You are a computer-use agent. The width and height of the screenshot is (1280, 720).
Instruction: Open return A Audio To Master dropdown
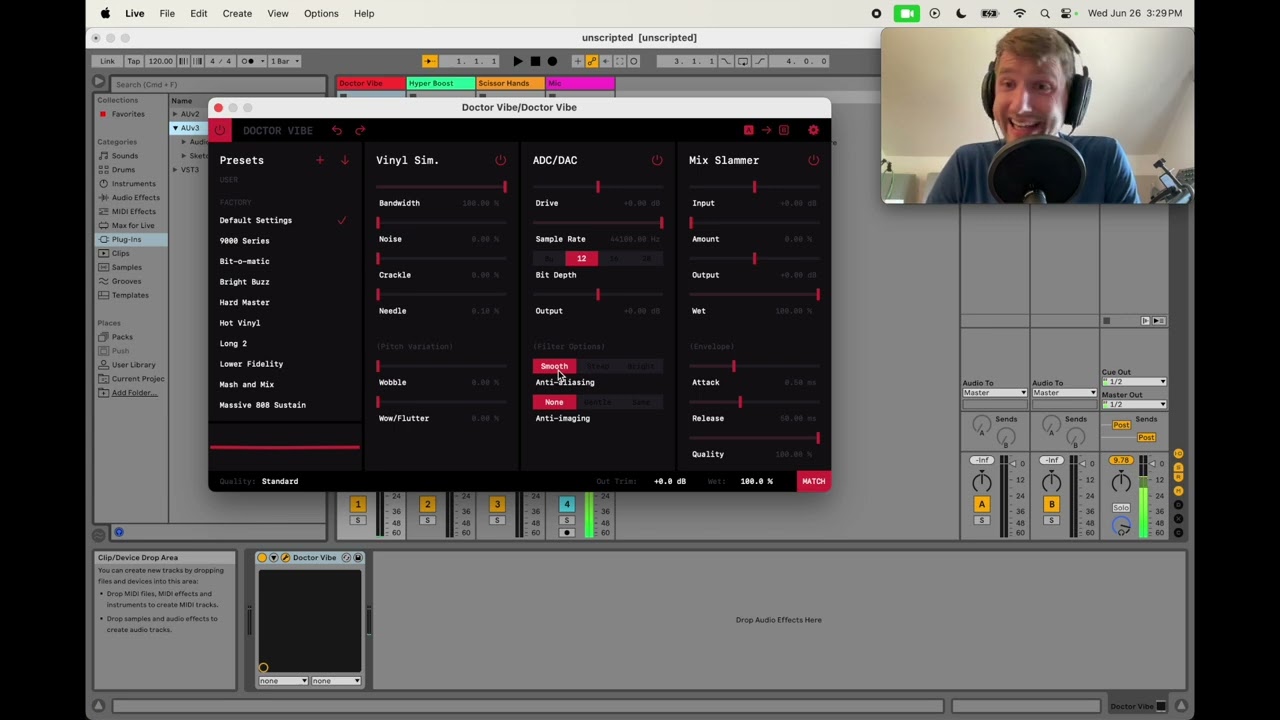click(994, 393)
